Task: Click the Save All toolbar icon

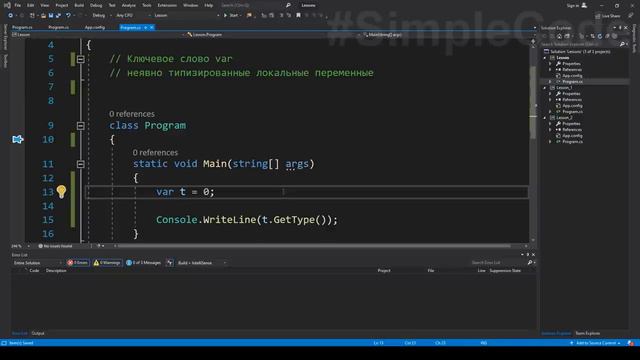Action: (x=58, y=16)
